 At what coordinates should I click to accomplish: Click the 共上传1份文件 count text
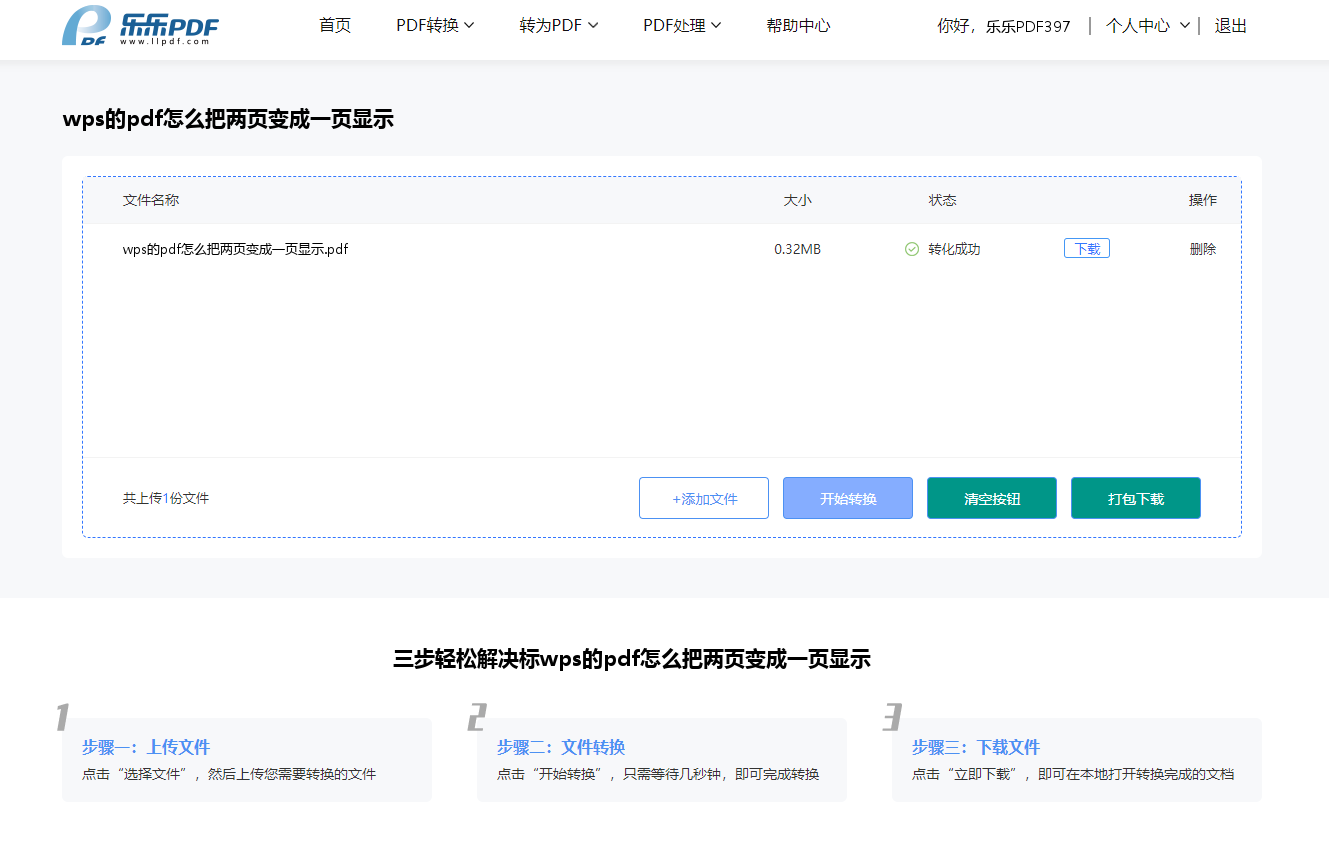[166, 498]
